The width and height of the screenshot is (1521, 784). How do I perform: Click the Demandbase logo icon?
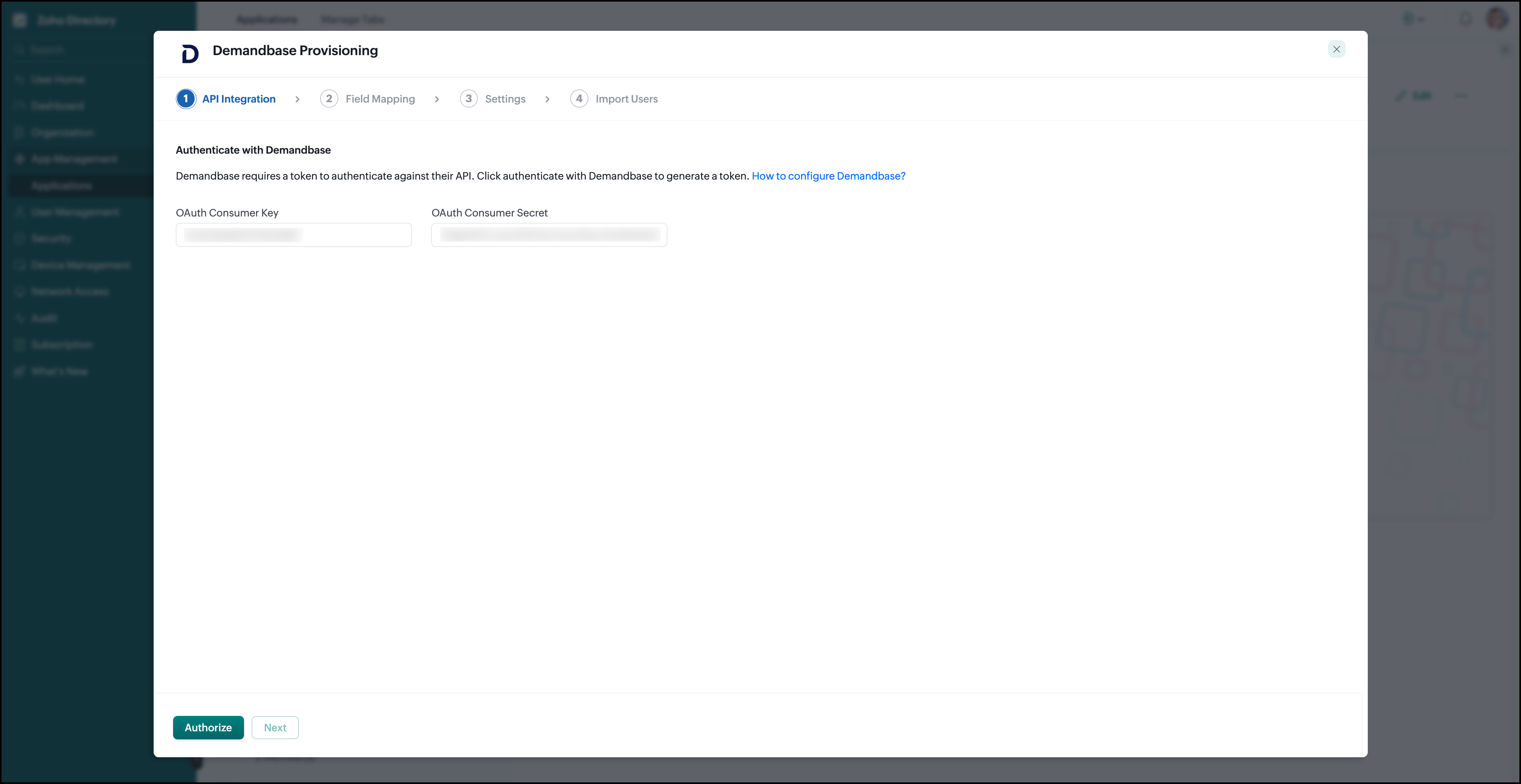point(190,53)
